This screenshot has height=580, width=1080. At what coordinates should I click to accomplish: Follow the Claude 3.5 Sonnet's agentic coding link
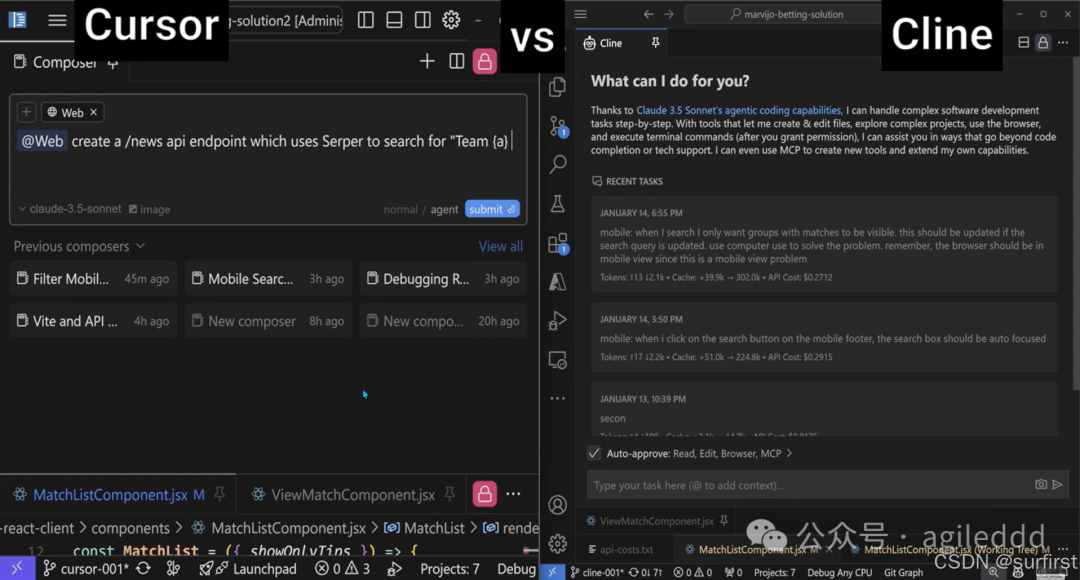[739, 110]
